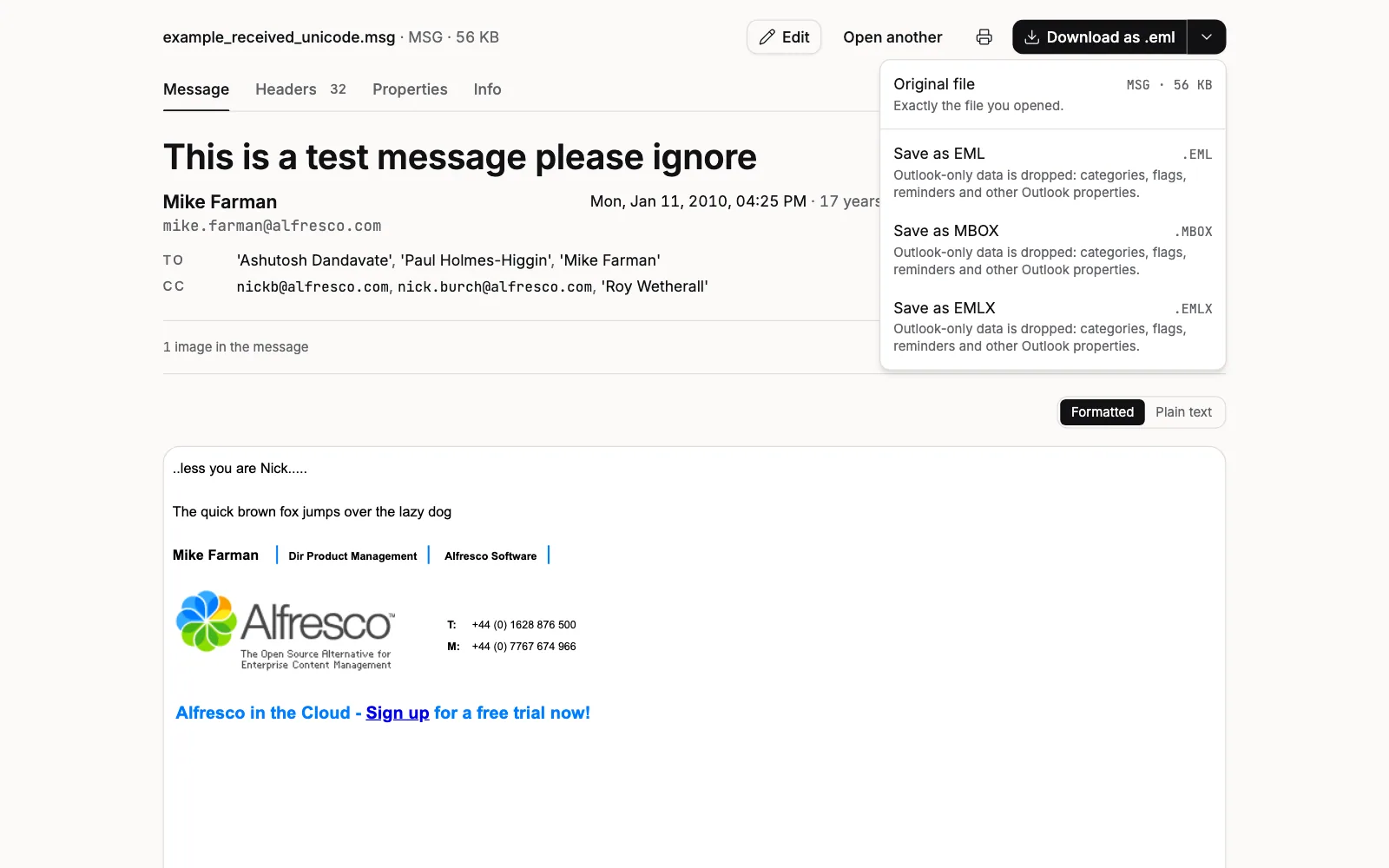Click CC recipient 'Roy Wetherall'
The height and width of the screenshot is (868, 1389).
tap(655, 286)
